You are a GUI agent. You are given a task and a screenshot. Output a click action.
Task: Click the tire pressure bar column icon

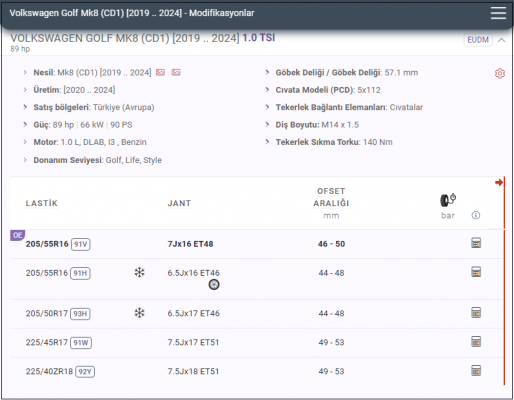tap(448, 200)
